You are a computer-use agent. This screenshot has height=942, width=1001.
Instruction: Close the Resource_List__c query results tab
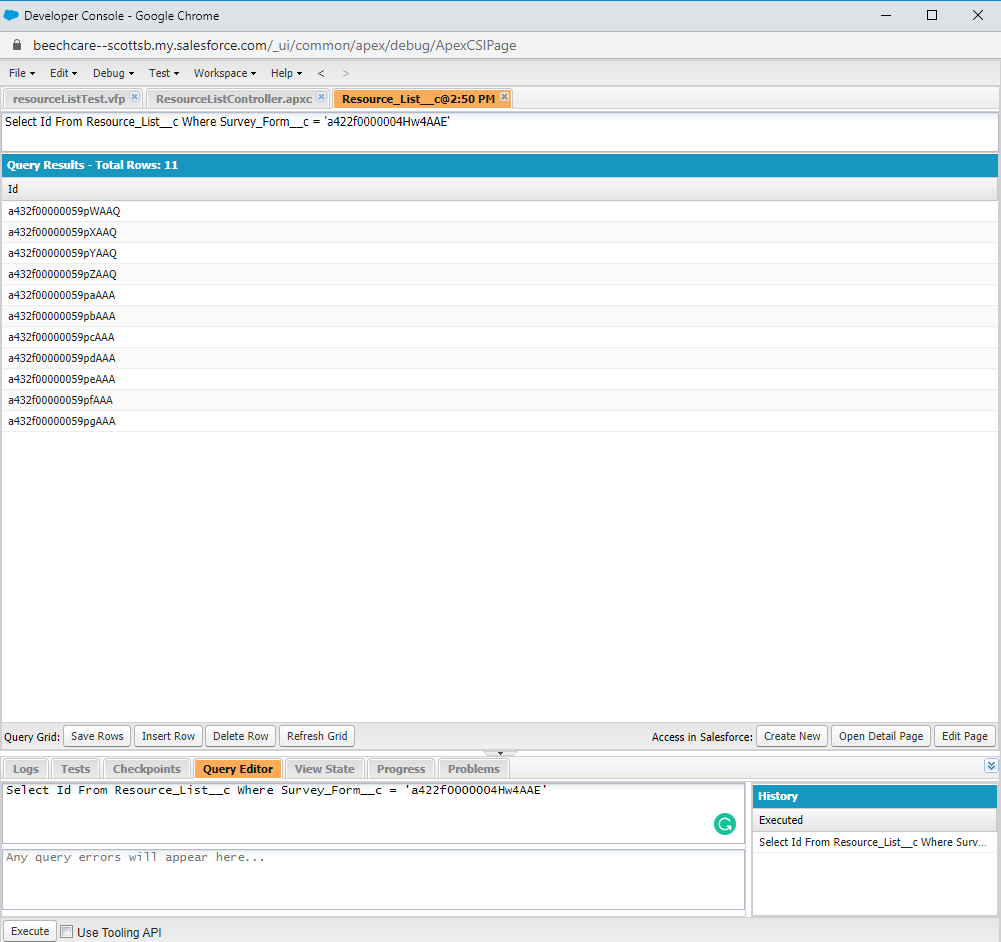click(504, 97)
